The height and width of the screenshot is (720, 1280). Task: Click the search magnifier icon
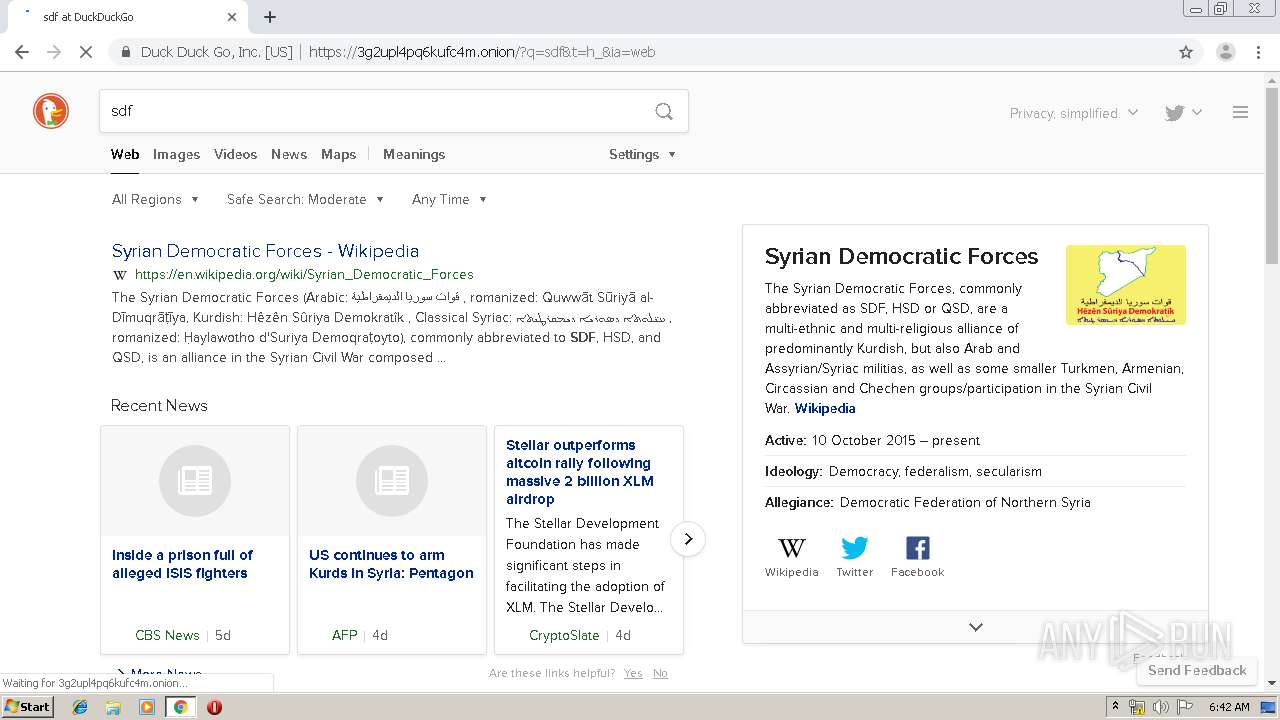click(664, 111)
